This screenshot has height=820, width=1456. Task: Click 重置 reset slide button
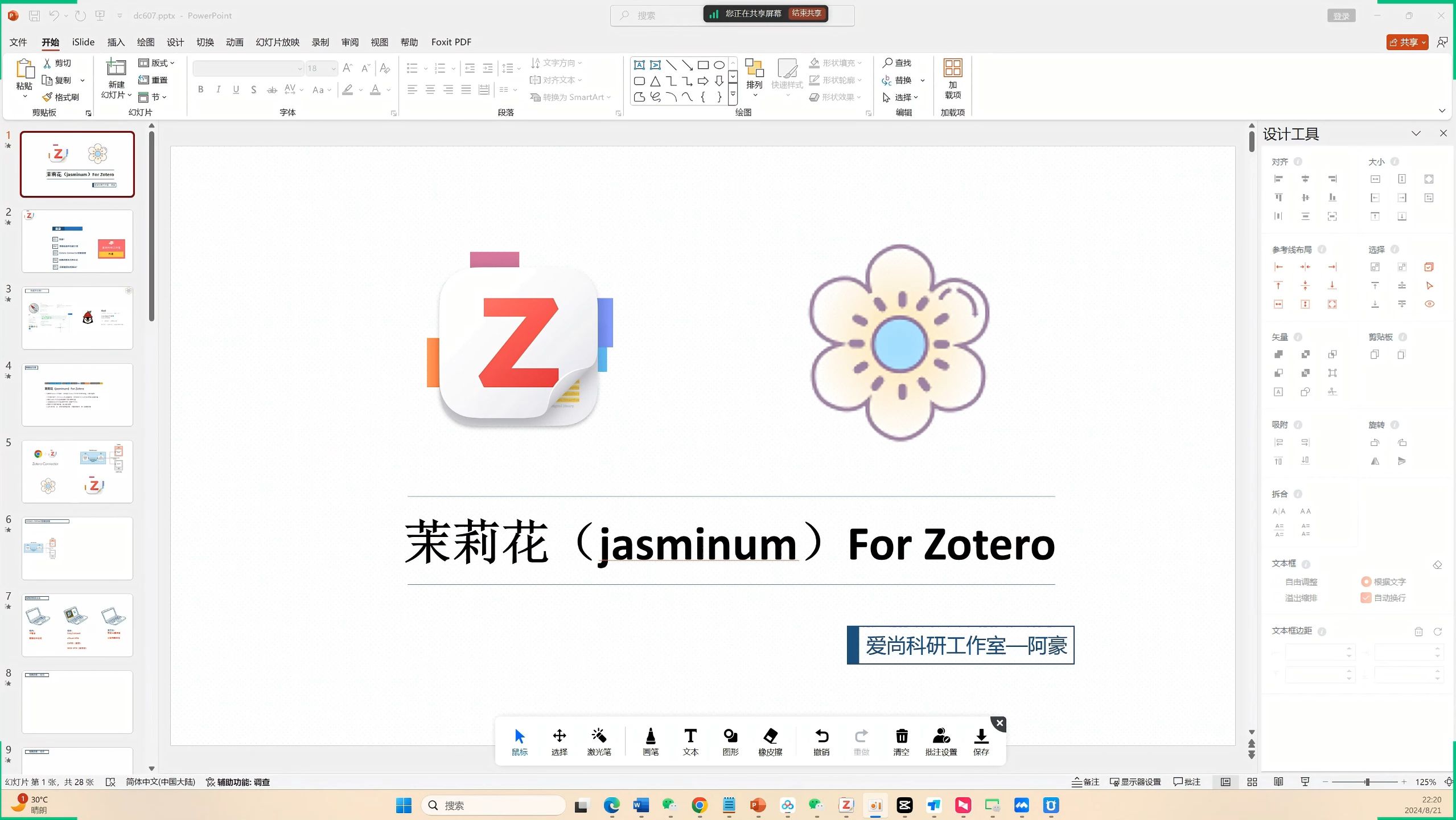click(x=153, y=80)
